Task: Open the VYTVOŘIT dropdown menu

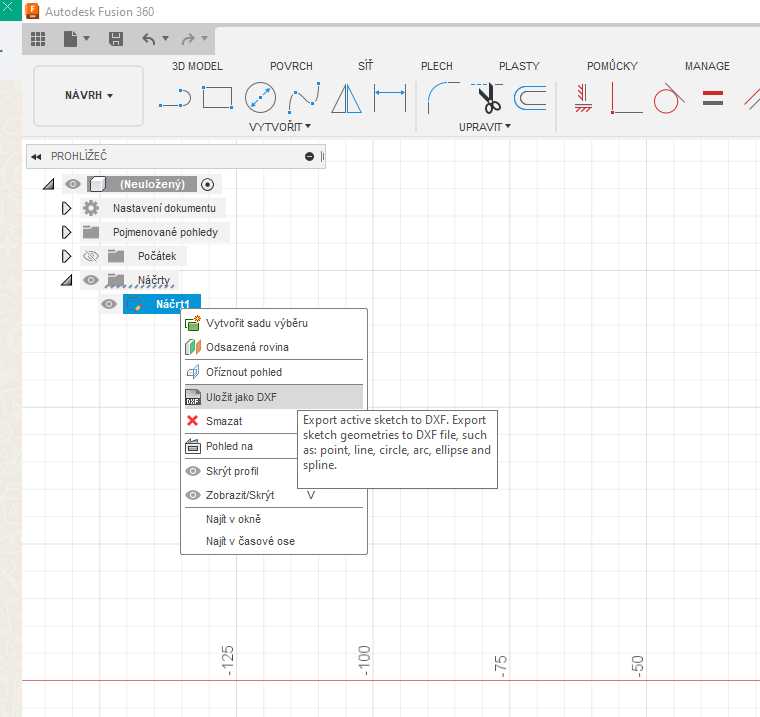Action: click(280, 127)
